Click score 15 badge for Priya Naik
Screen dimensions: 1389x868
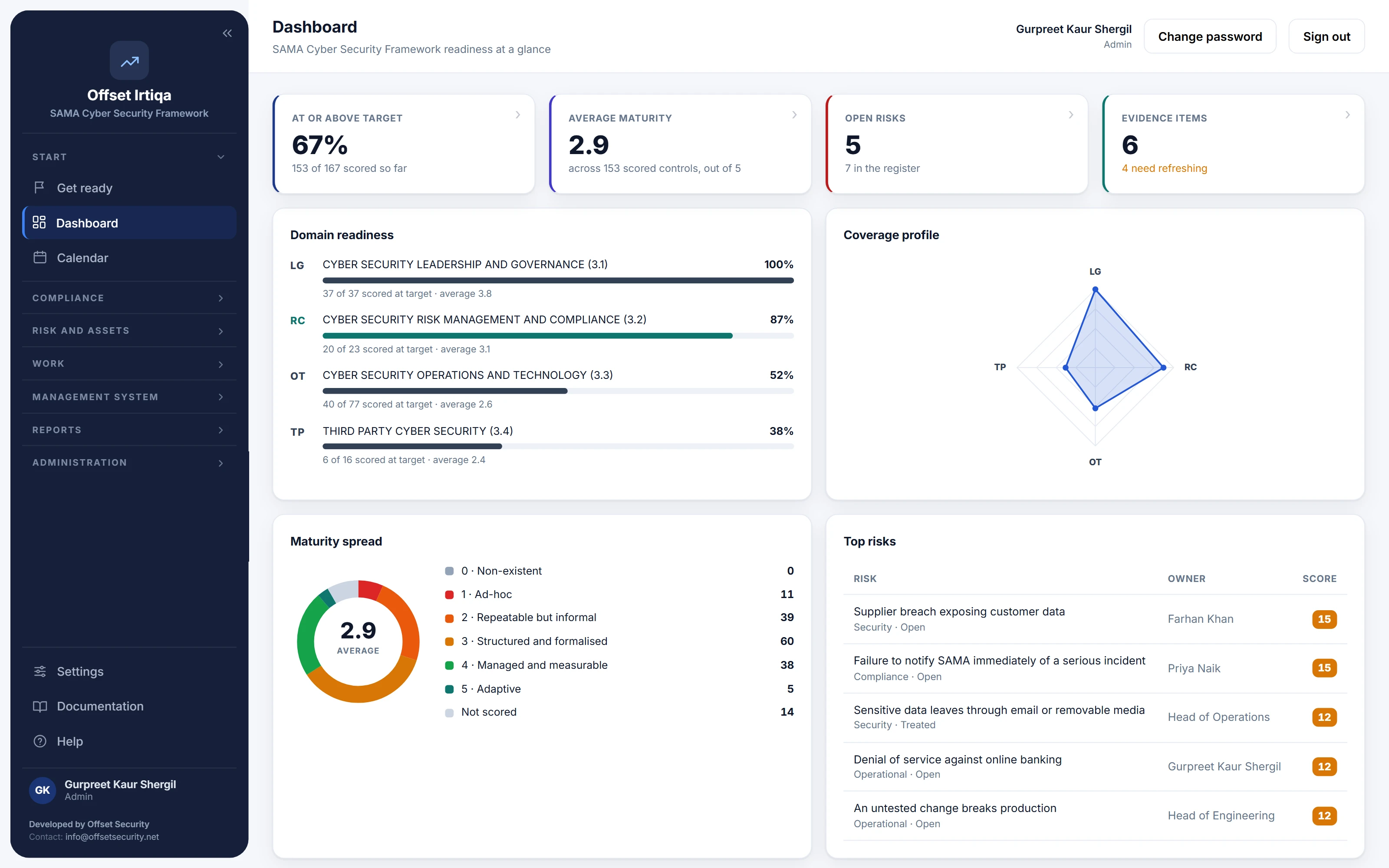[x=1324, y=668]
